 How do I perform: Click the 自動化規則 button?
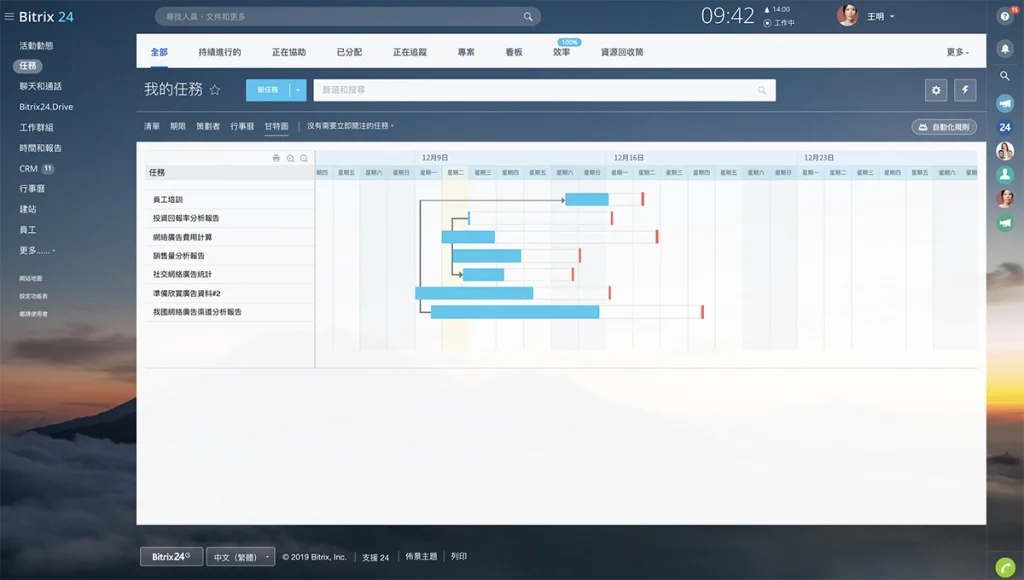(943, 127)
